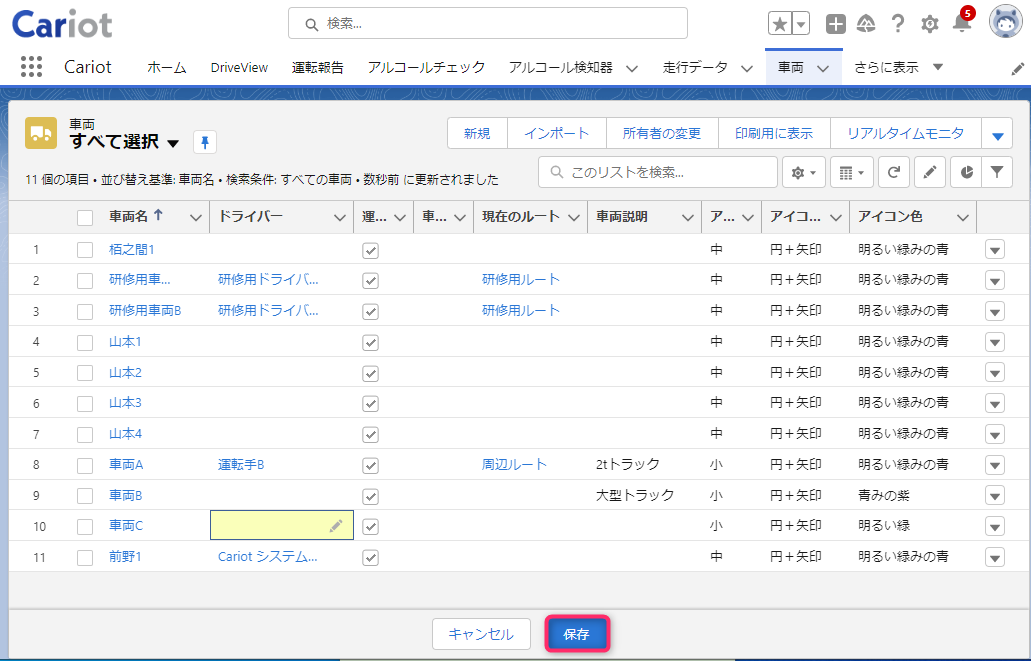View notifications bell icon

pos(962,23)
